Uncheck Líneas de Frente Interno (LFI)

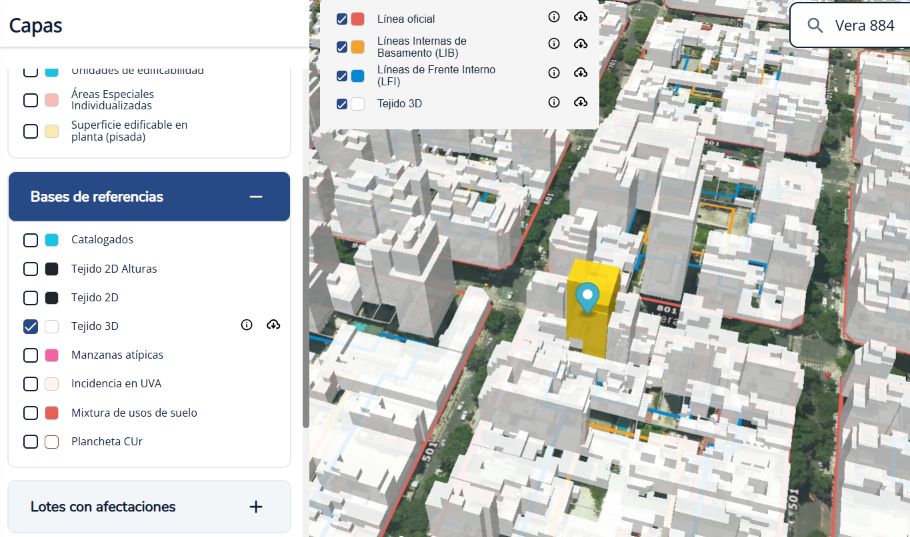pos(342,76)
